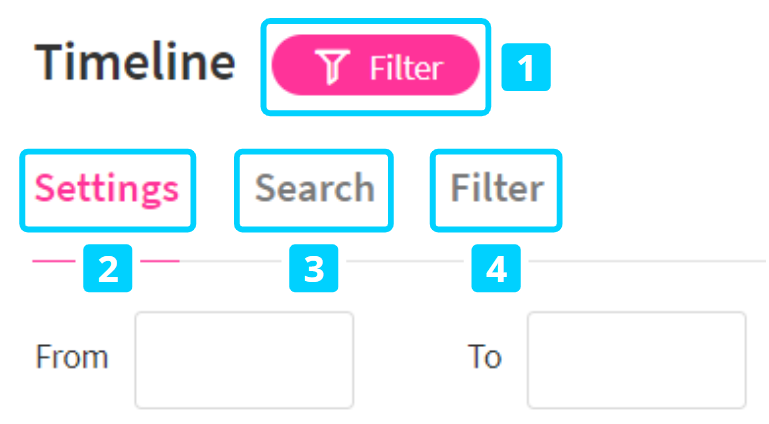The width and height of the screenshot is (769, 424).
Task: Switch to the Search tab
Action: pos(314,188)
